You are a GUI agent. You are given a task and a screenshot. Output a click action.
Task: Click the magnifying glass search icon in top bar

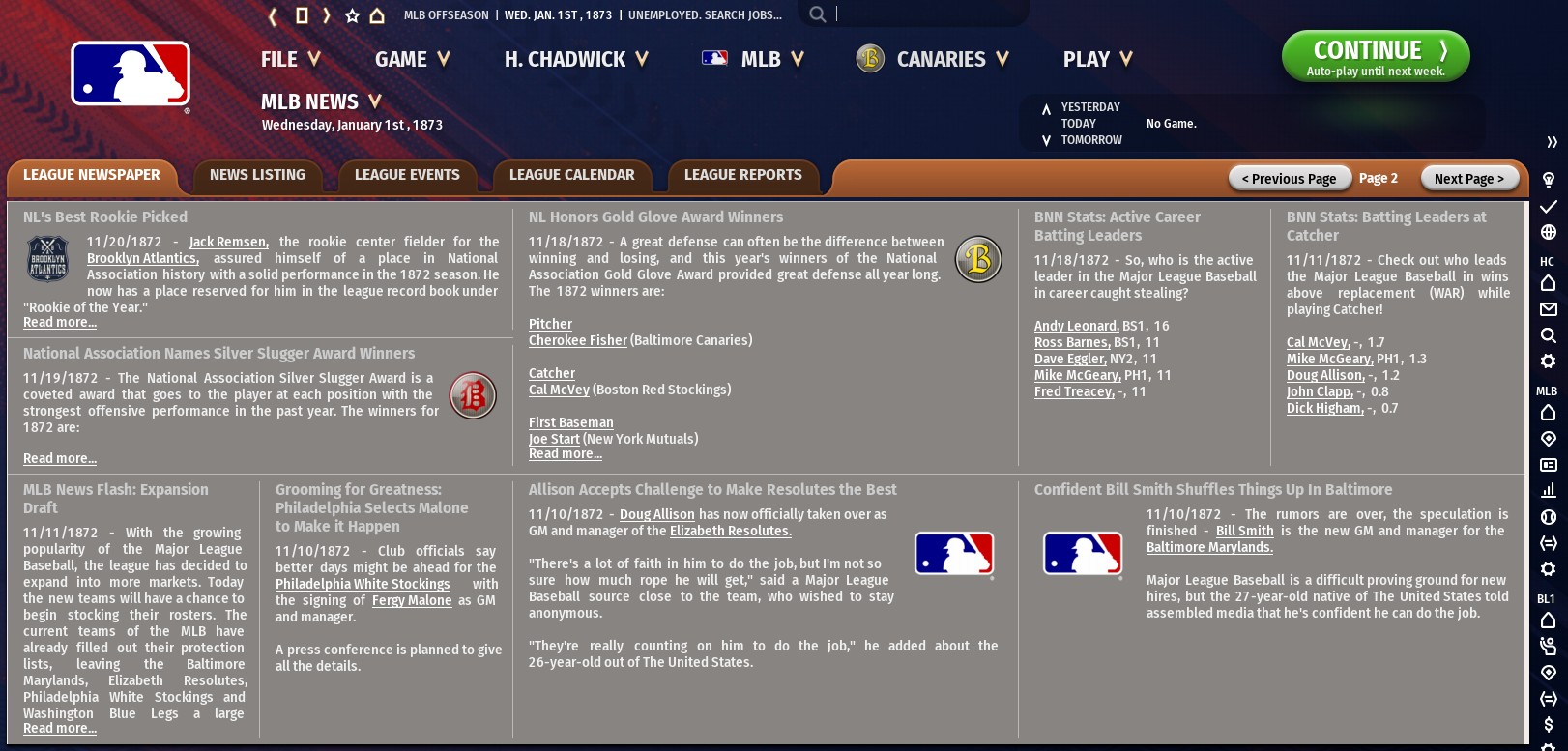click(818, 14)
